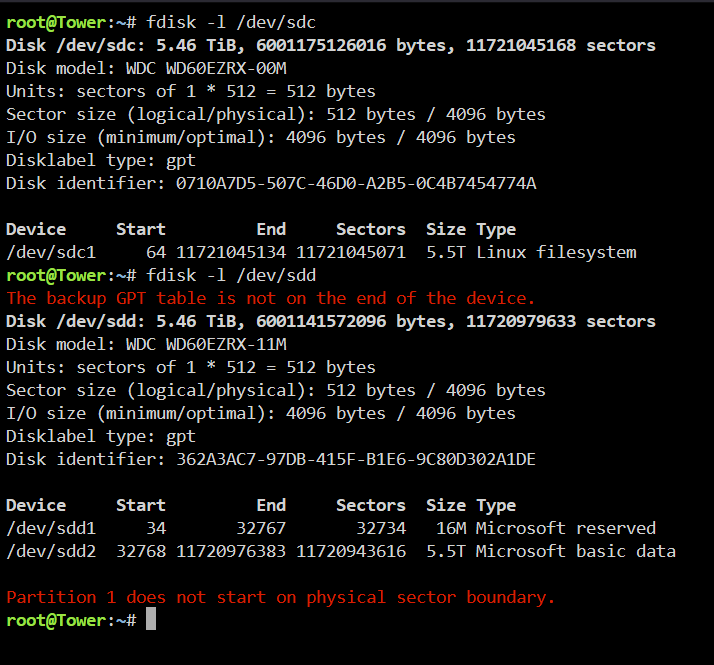Click the 'Partition 1 does not start' warning

[280, 597]
